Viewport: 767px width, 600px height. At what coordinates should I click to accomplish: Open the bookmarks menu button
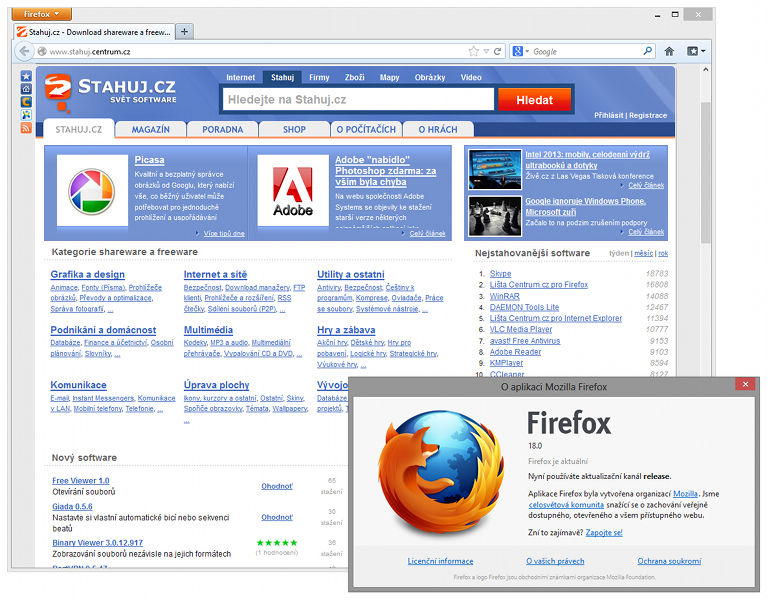tap(696, 51)
